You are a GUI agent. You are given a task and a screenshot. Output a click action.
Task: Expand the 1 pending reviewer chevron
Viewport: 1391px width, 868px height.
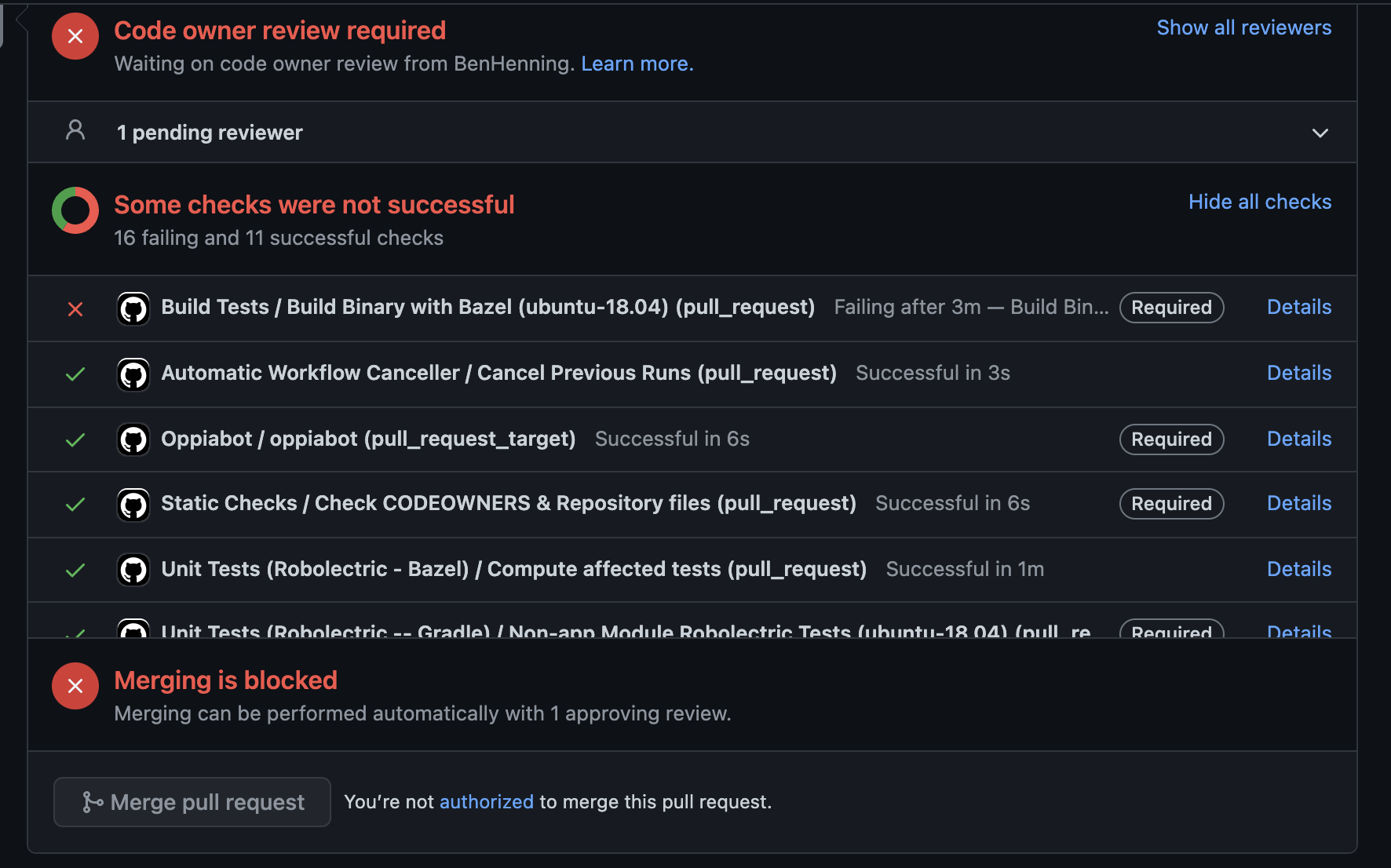[1320, 133]
